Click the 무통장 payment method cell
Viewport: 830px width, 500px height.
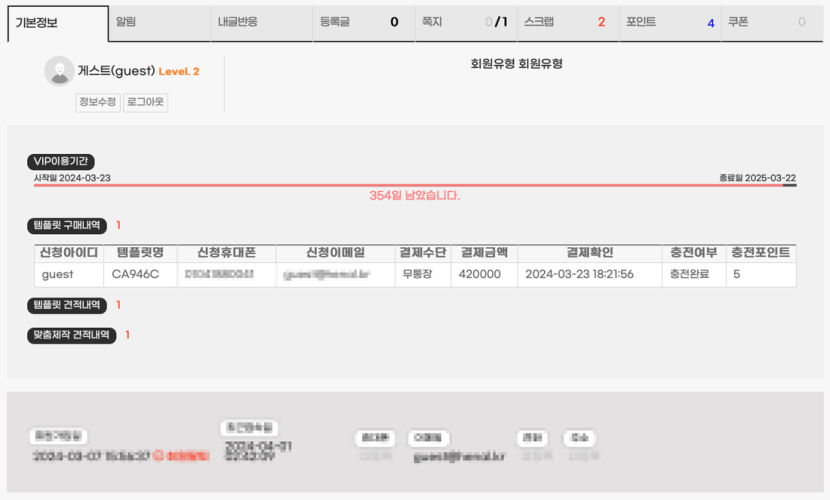tap(423, 274)
